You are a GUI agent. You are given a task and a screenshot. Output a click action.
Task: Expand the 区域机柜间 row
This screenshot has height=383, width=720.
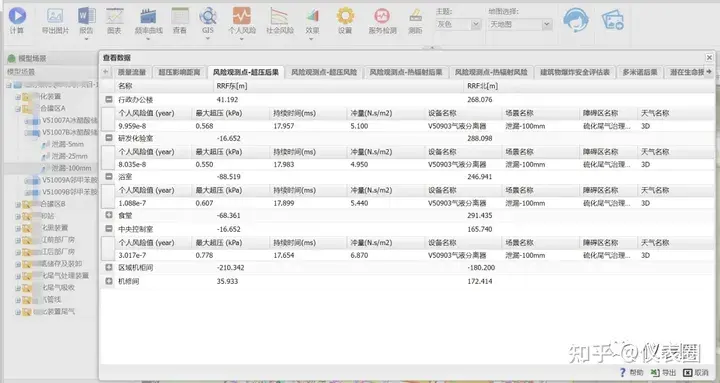point(109,267)
